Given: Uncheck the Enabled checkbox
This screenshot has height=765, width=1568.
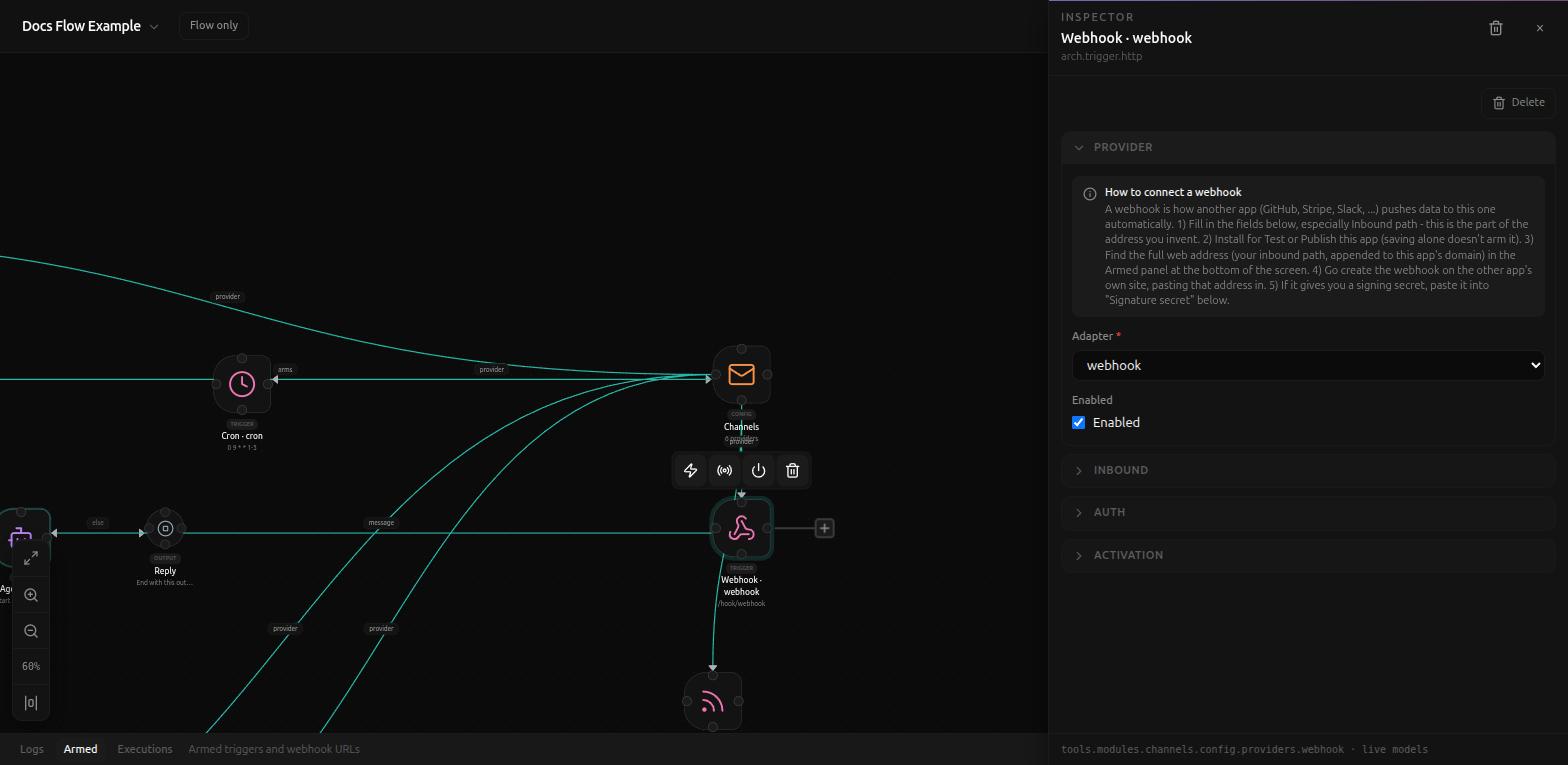Looking at the screenshot, I should (1079, 422).
